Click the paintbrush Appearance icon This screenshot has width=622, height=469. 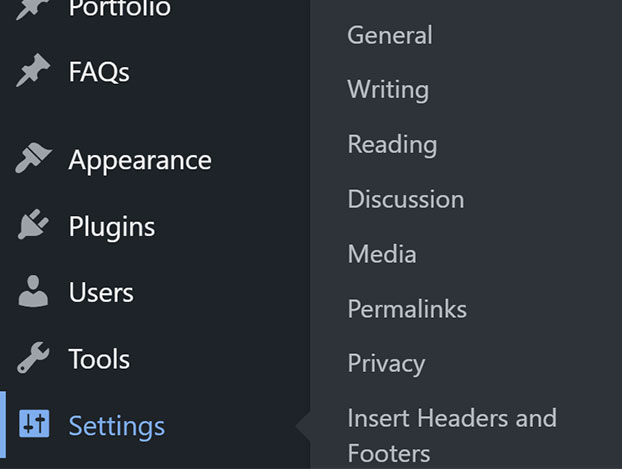point(33,158)
